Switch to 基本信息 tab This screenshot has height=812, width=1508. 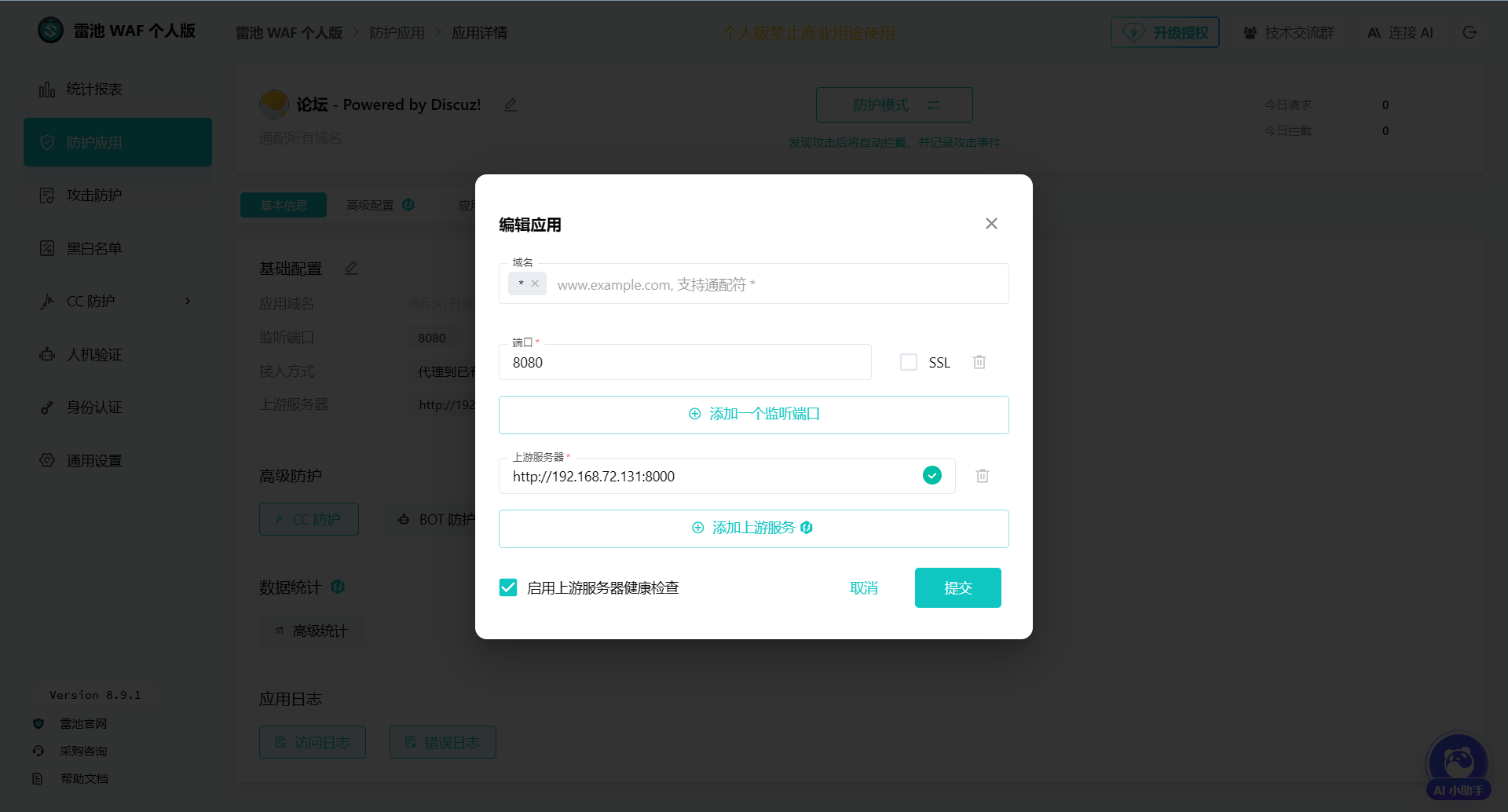pos(284,205)
